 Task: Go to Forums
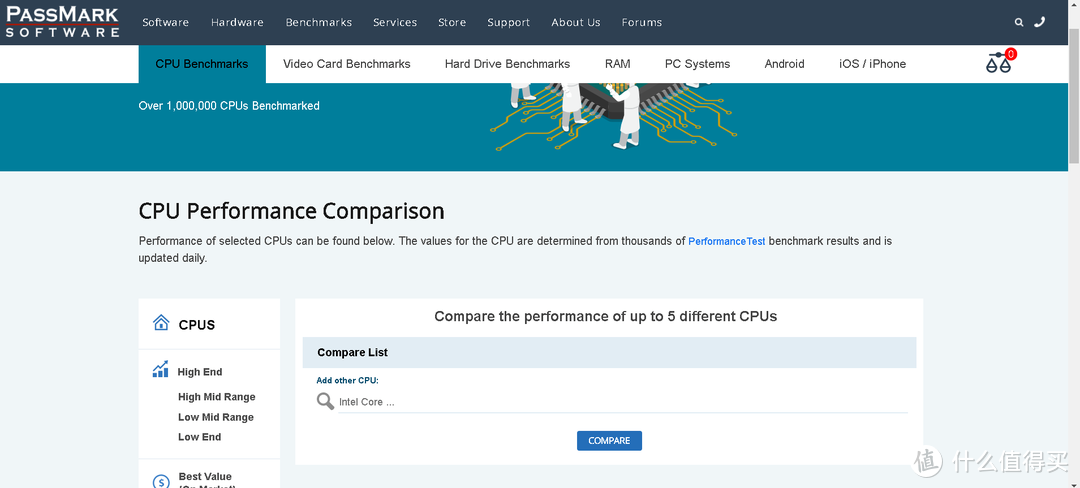[641, 22]
